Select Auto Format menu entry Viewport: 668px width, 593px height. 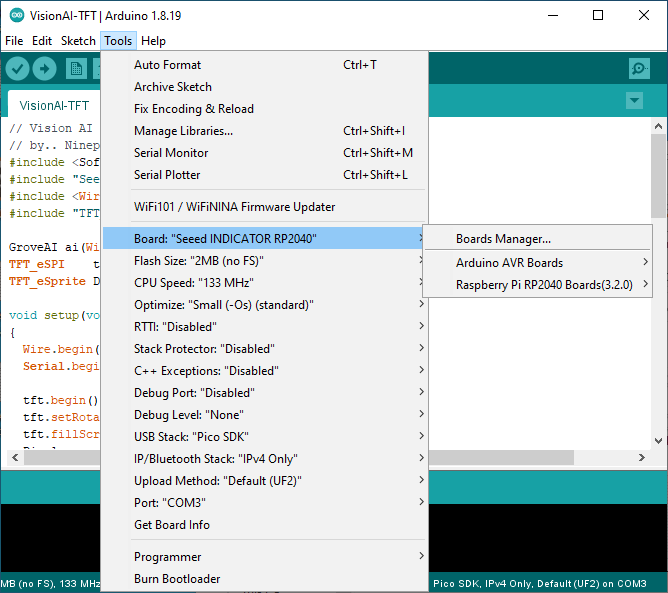(265, 65)
